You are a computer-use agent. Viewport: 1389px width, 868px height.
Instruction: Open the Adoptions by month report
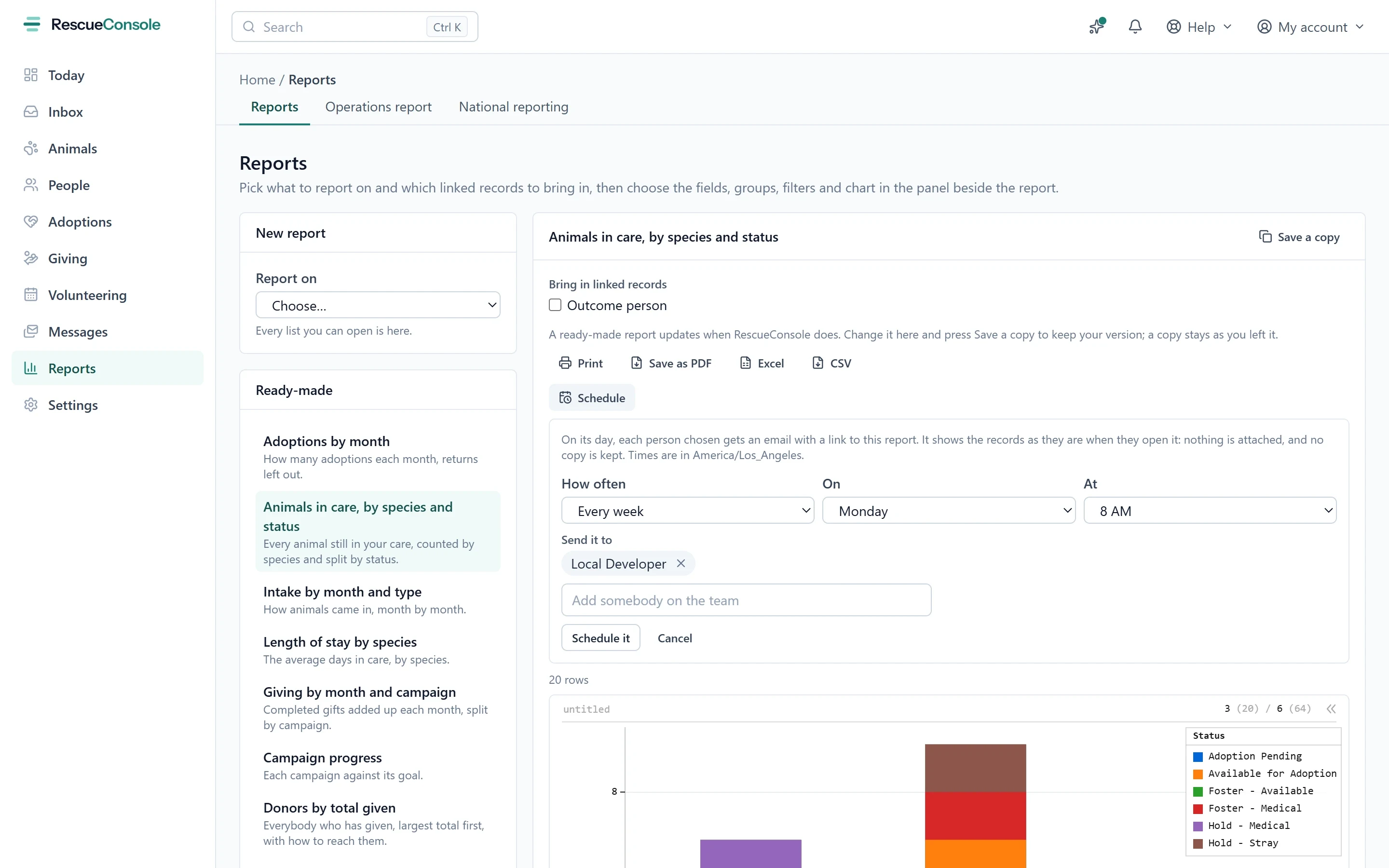(378, 457)
